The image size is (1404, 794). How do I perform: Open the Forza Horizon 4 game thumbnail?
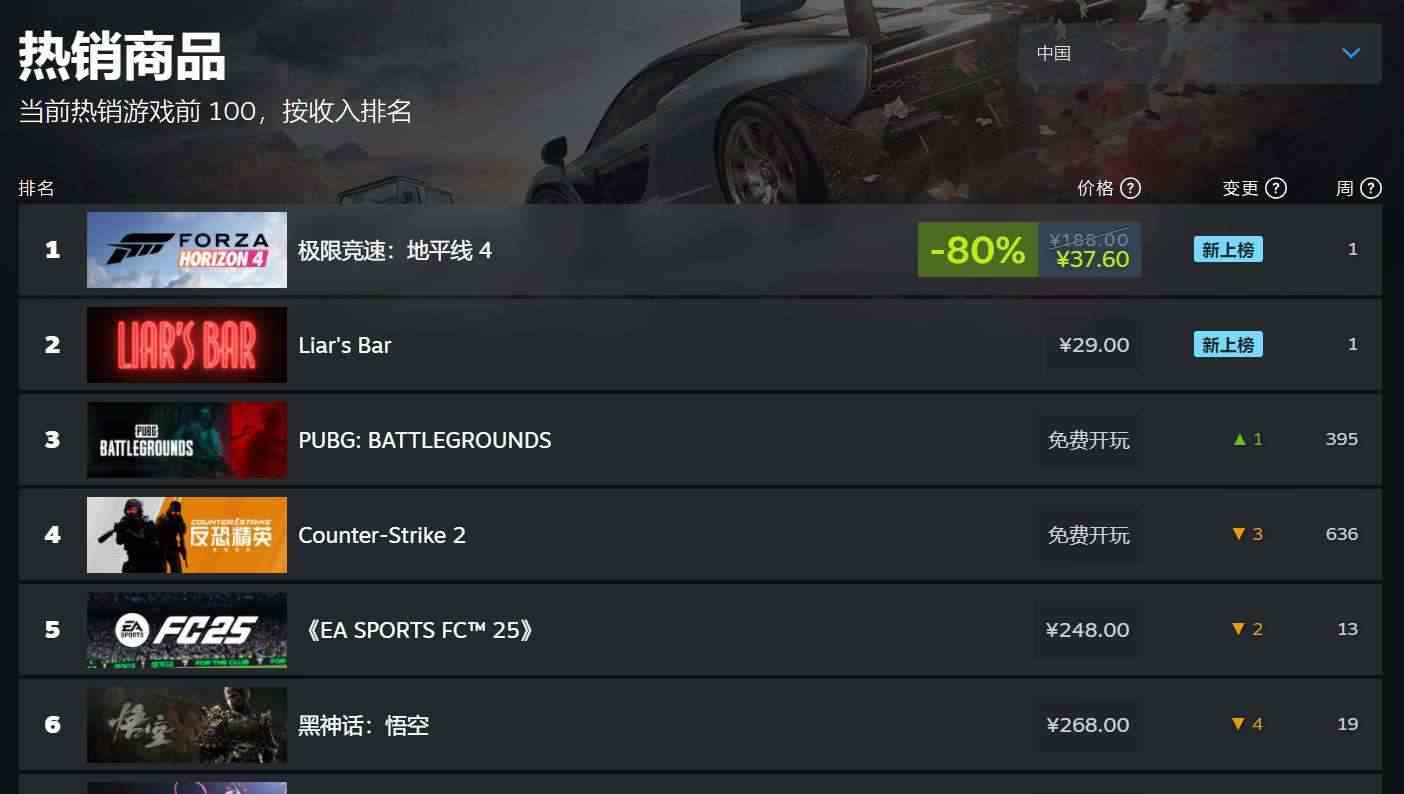pos(187,250)
